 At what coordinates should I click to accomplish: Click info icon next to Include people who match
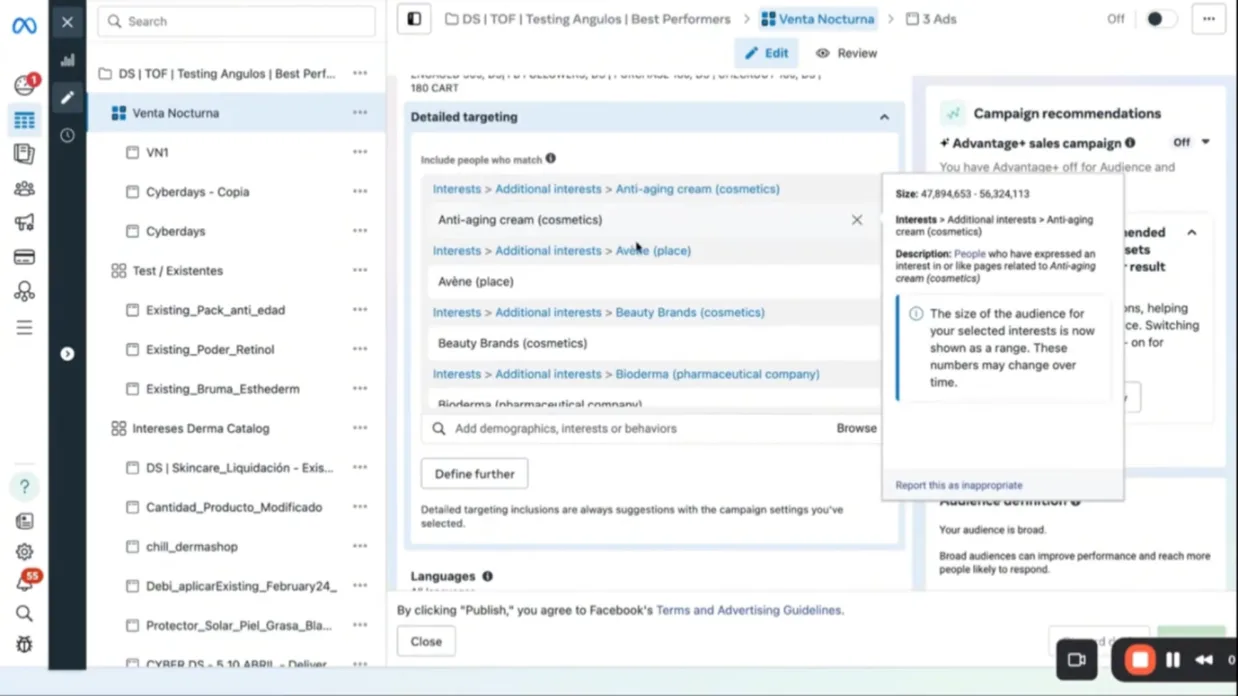coord(551,159)
